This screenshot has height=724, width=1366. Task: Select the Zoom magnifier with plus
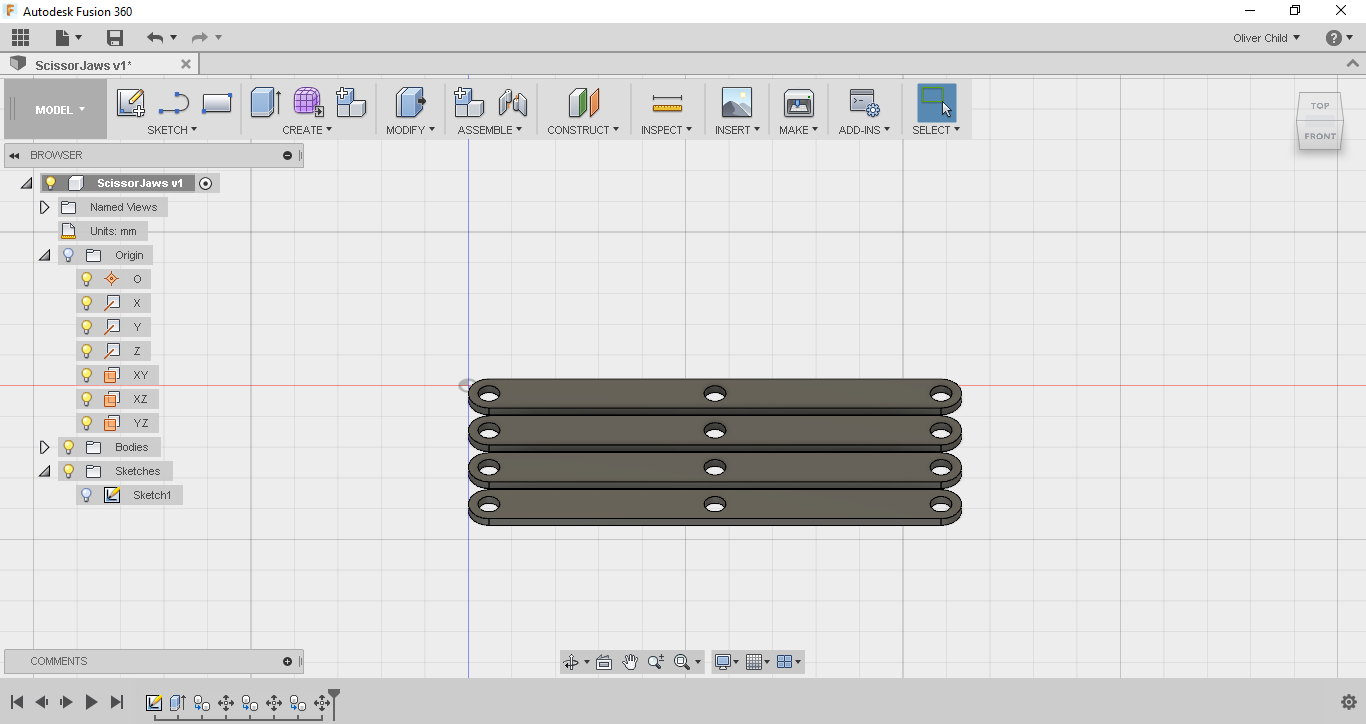point(656,662)
